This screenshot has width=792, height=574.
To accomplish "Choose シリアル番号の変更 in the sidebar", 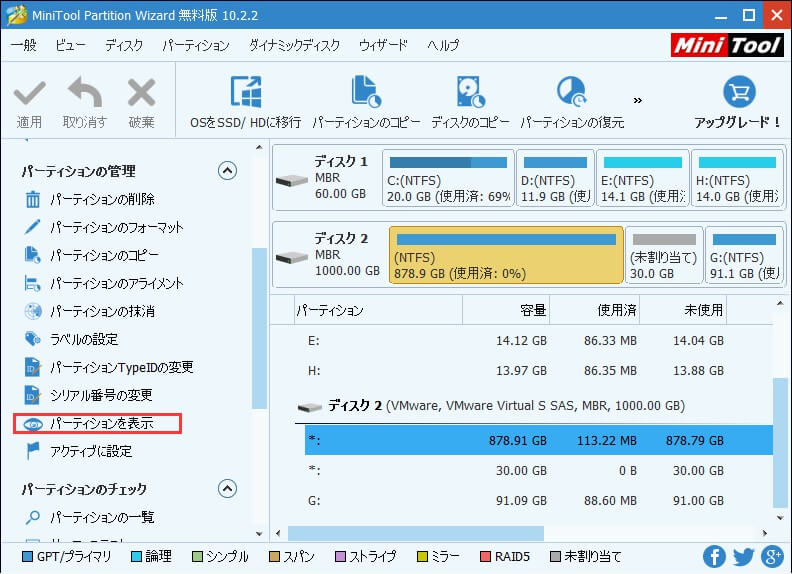I will click(x=88, y=395).
